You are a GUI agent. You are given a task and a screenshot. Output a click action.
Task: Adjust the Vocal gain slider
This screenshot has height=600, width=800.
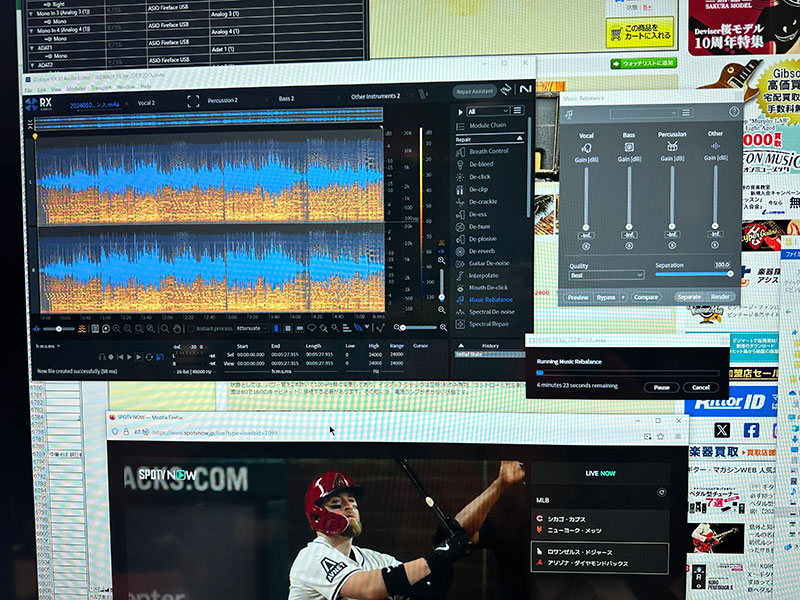[586, 198]
